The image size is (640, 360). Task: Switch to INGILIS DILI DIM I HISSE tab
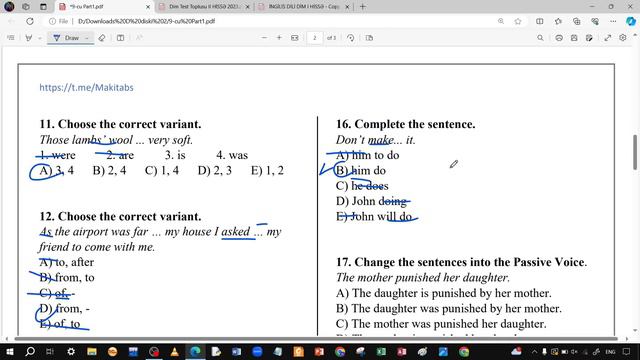304,7
